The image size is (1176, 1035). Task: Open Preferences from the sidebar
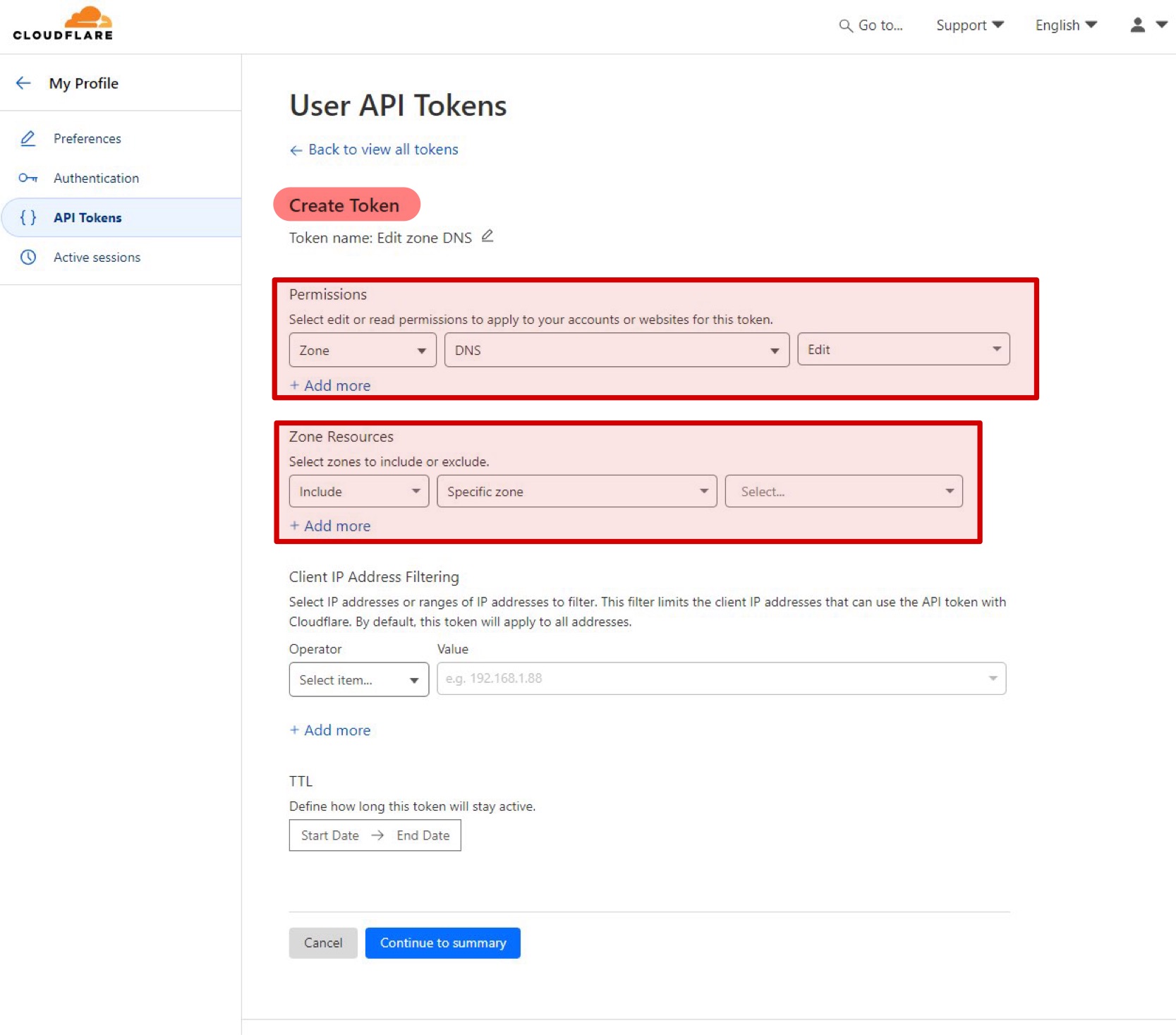(87, 138)
